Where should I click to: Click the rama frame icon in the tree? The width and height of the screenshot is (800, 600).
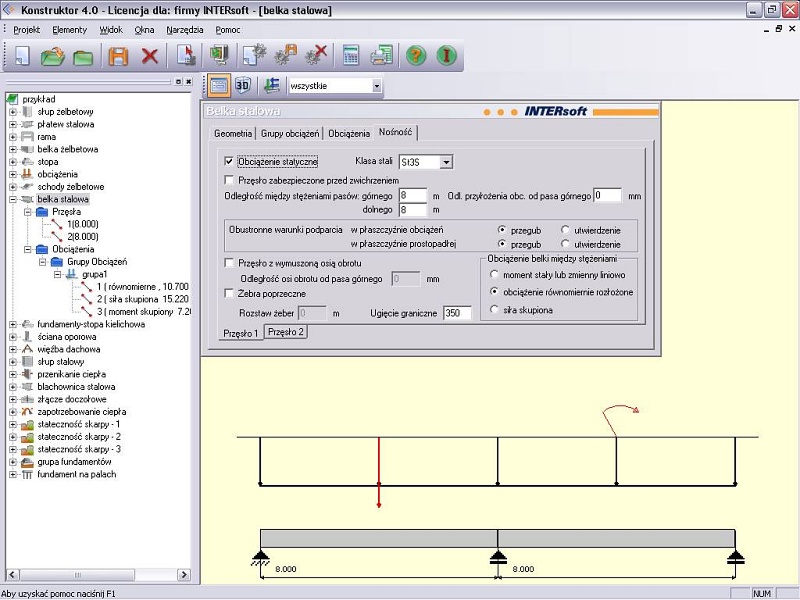click(x=27, y=137)
